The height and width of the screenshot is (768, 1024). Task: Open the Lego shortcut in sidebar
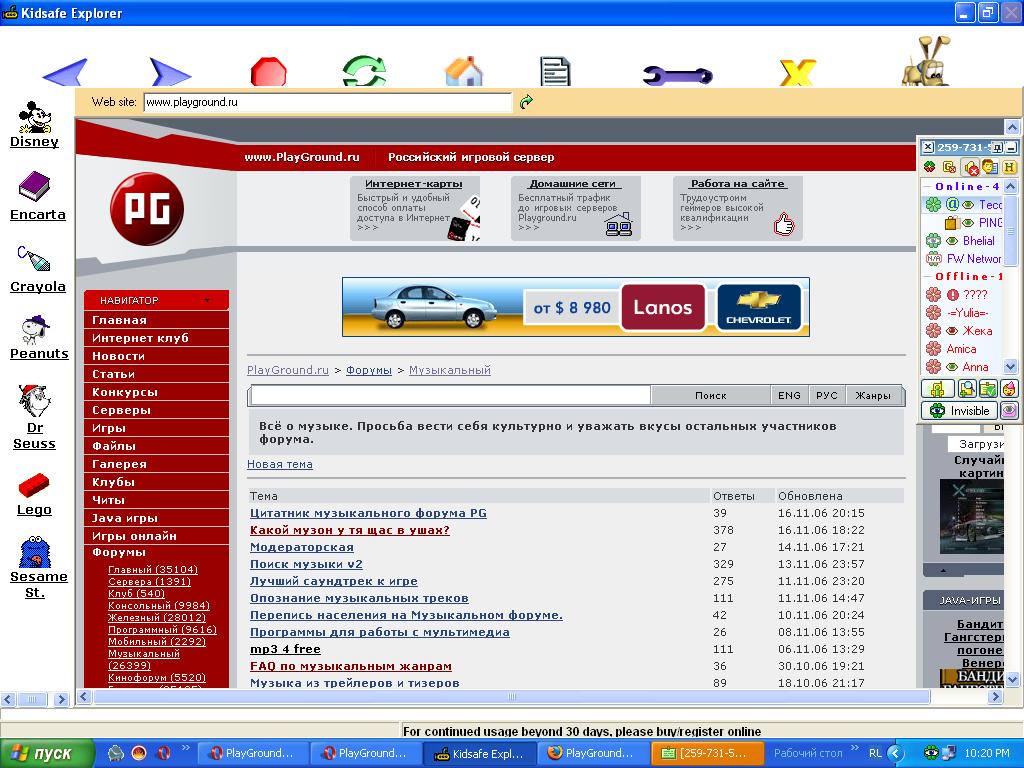(34, 495)
